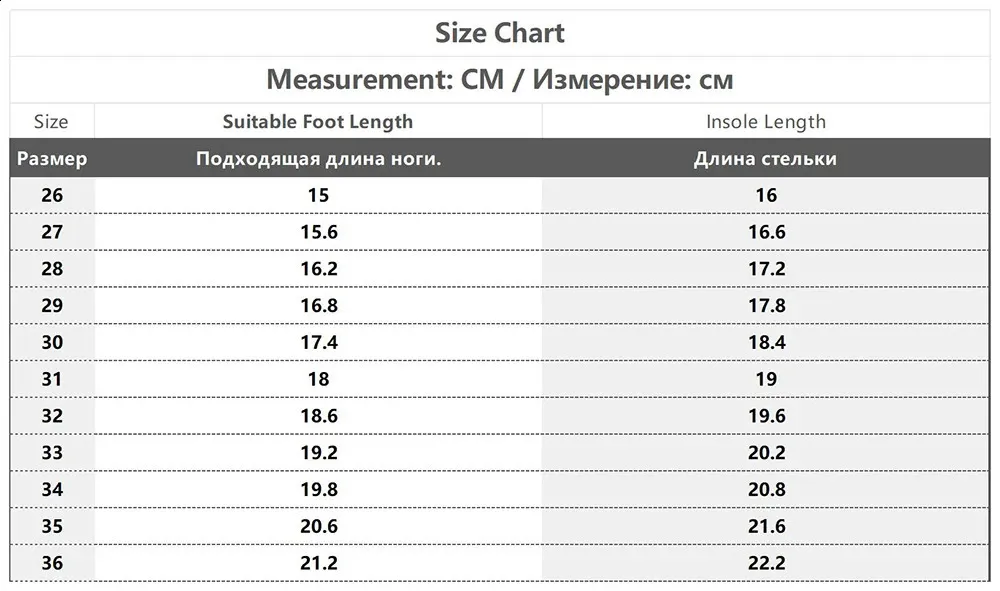1000x591 pixels.
Task: Click the Подходящая длина ноги header
Action: [318, 158]
